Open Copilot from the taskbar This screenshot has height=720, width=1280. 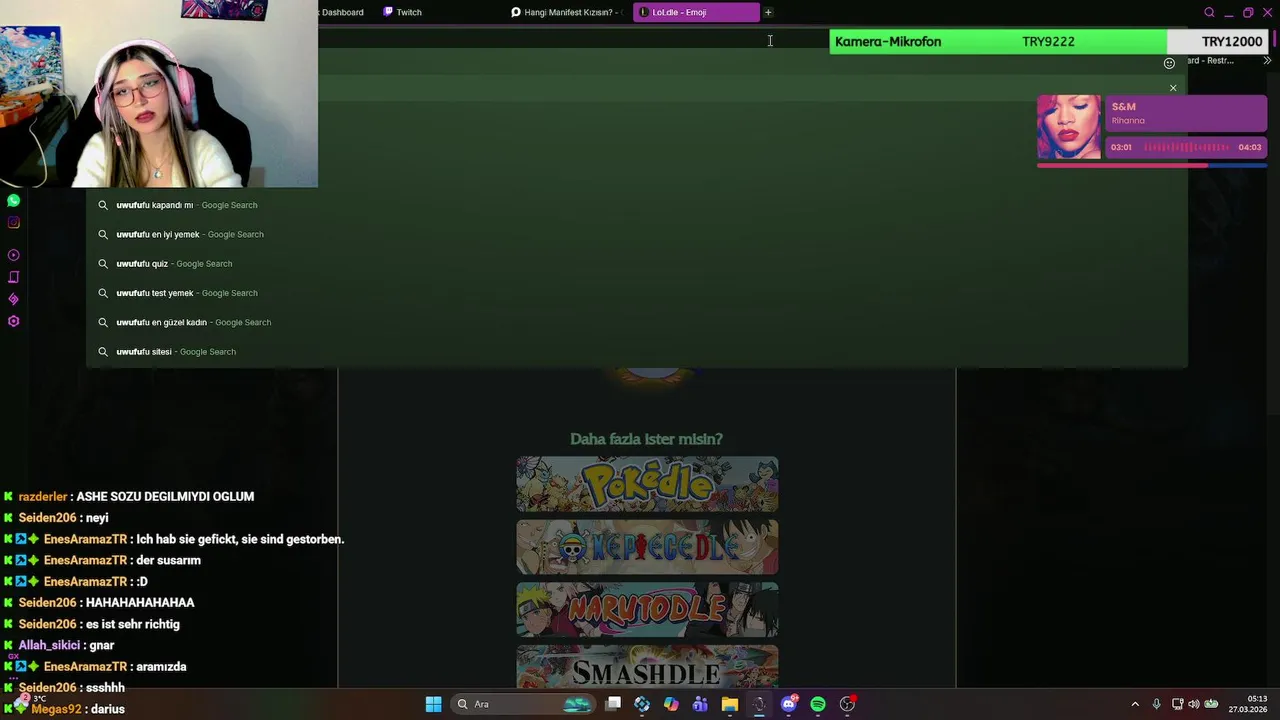coord(671,704)
